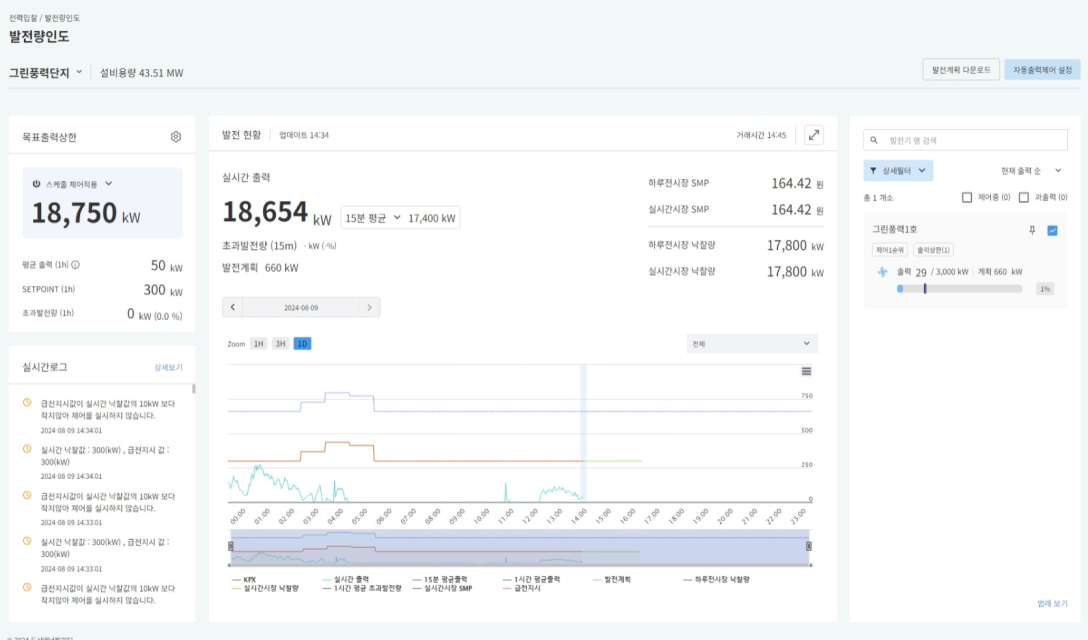The height and width of the screenshot is (640, 1088).
Task: Toggle the 1시간 평균 초과발전량 legend series
Action: pos(362,588)
